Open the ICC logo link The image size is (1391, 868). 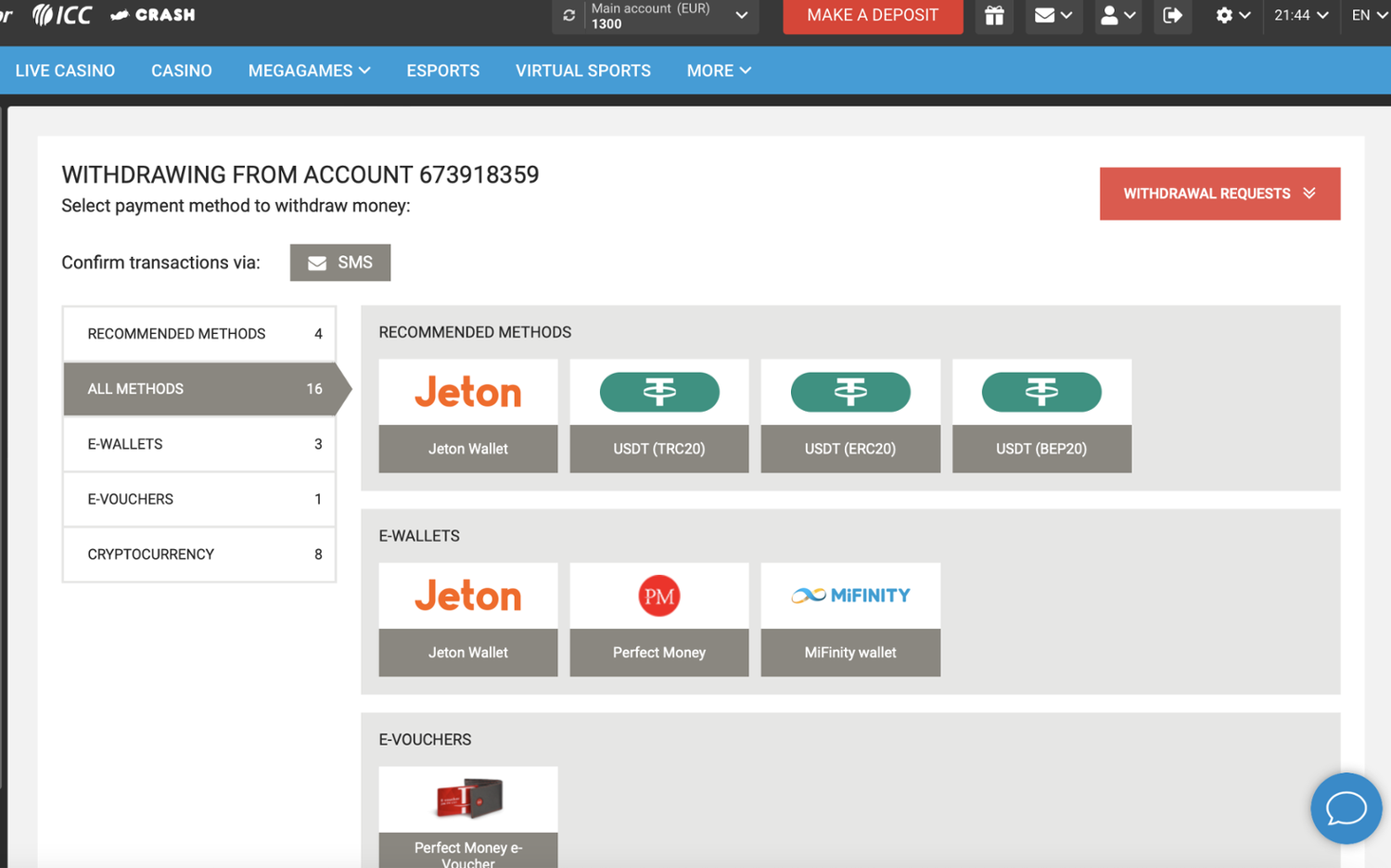tap(62, 15)
